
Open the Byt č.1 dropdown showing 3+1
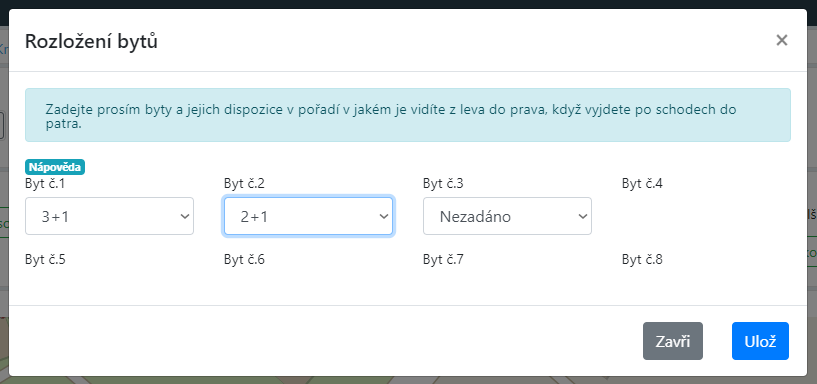point(109,216)
